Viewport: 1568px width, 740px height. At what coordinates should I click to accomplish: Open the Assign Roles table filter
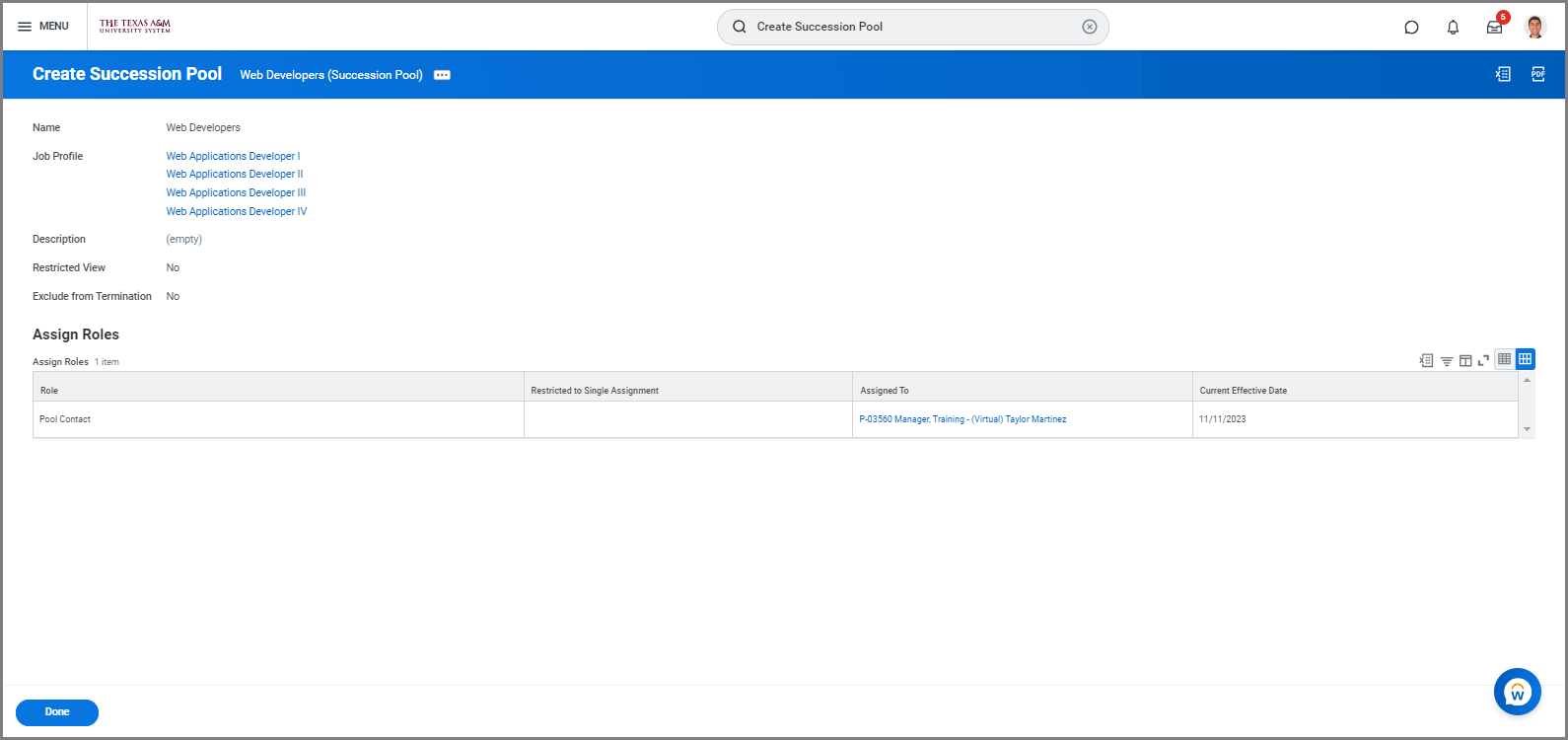(x=1446, y=361)
